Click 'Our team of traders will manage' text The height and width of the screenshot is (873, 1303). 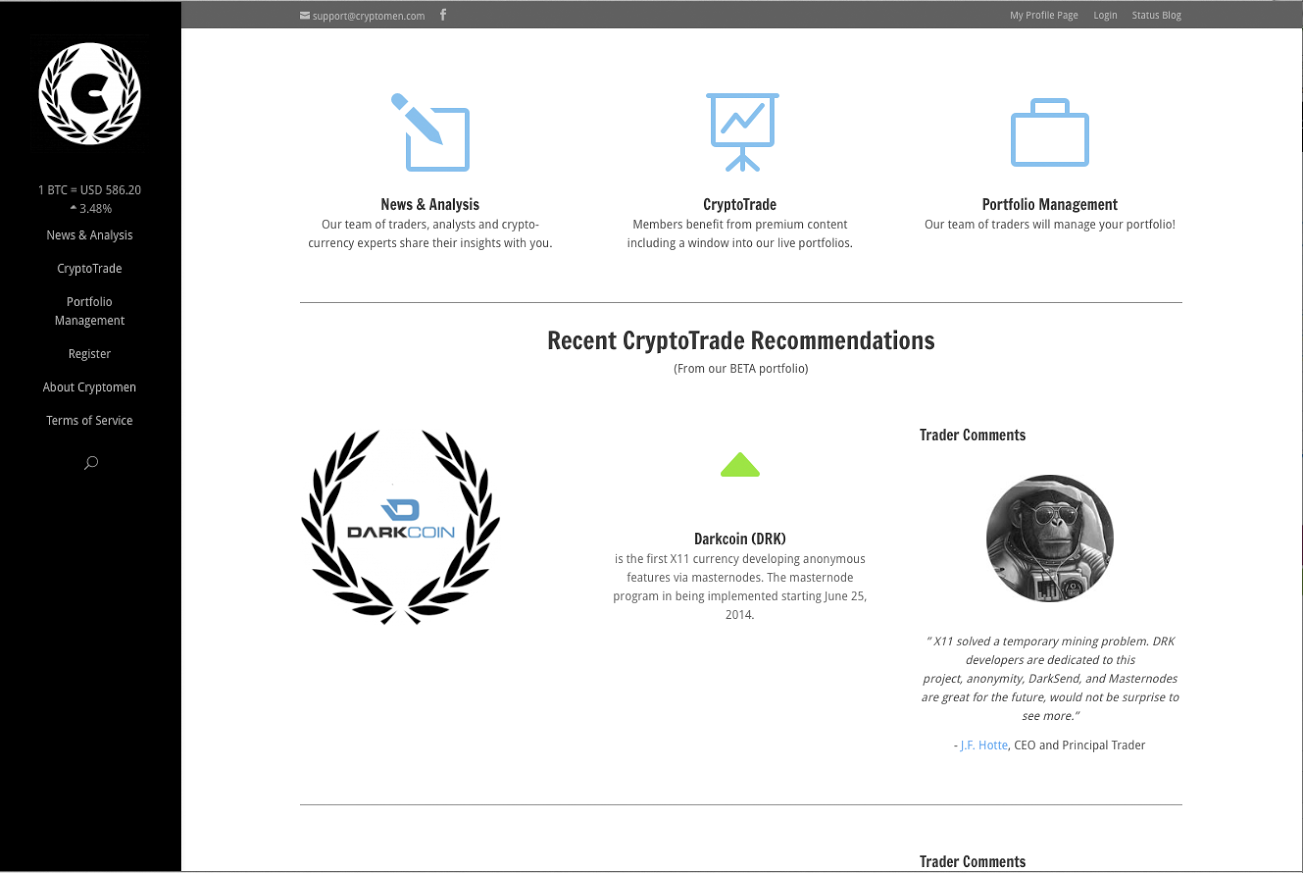pos(1050,225)
